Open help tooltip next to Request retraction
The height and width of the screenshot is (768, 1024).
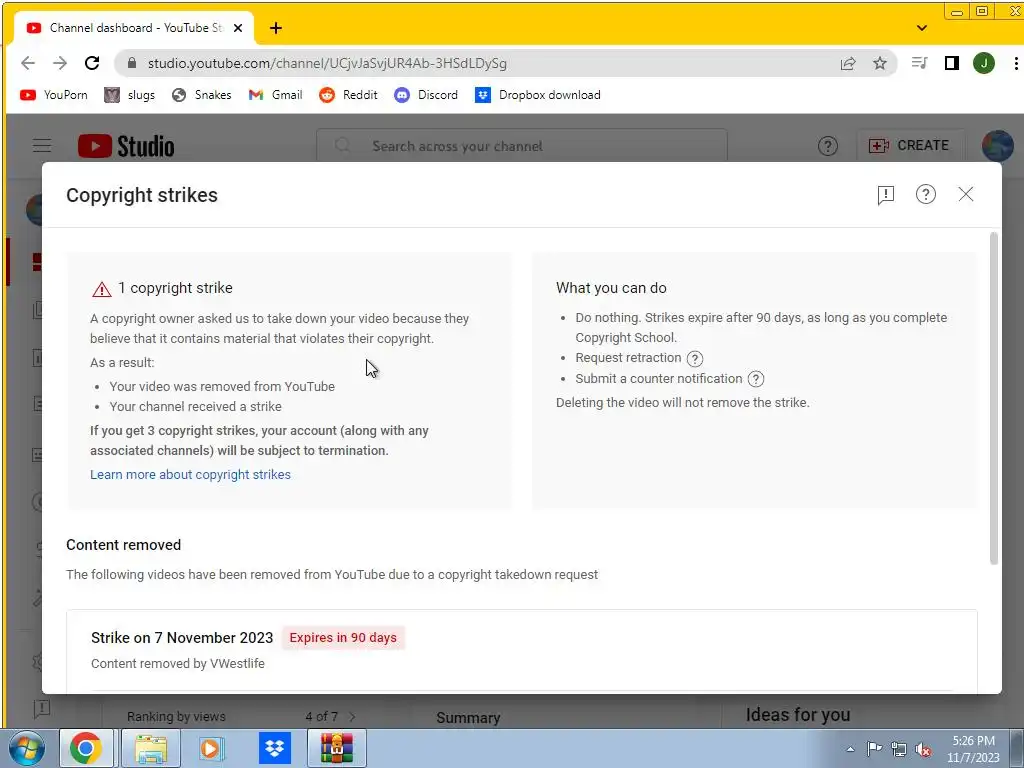695,359
